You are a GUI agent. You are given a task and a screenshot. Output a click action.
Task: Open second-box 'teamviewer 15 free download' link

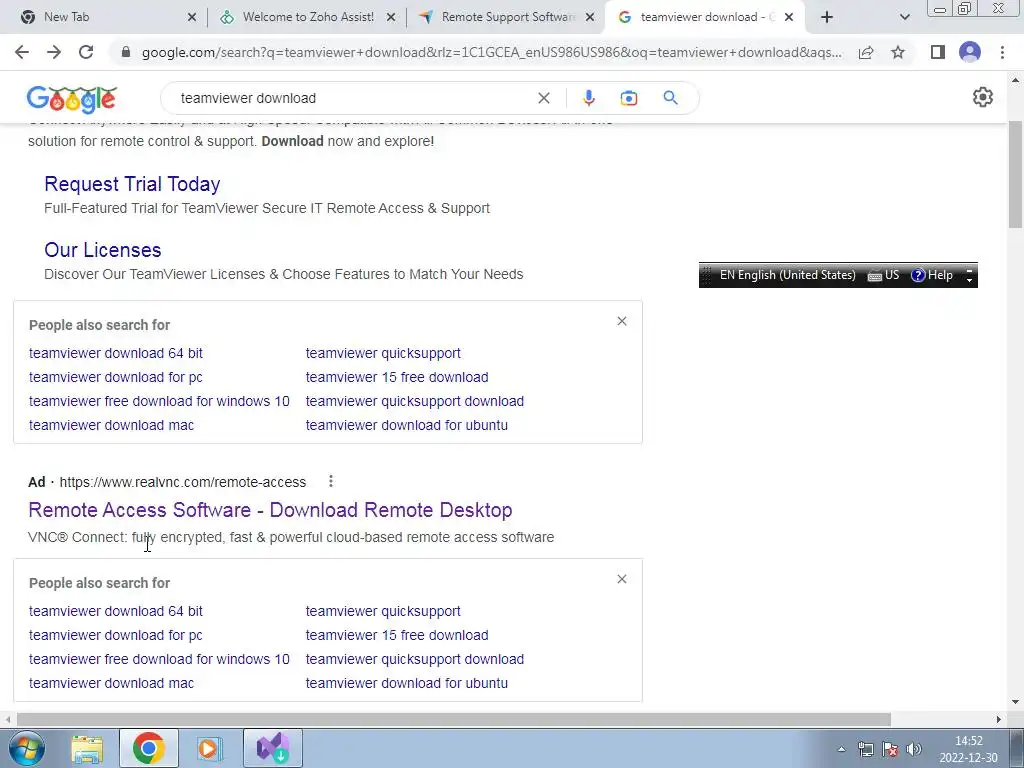397,635
